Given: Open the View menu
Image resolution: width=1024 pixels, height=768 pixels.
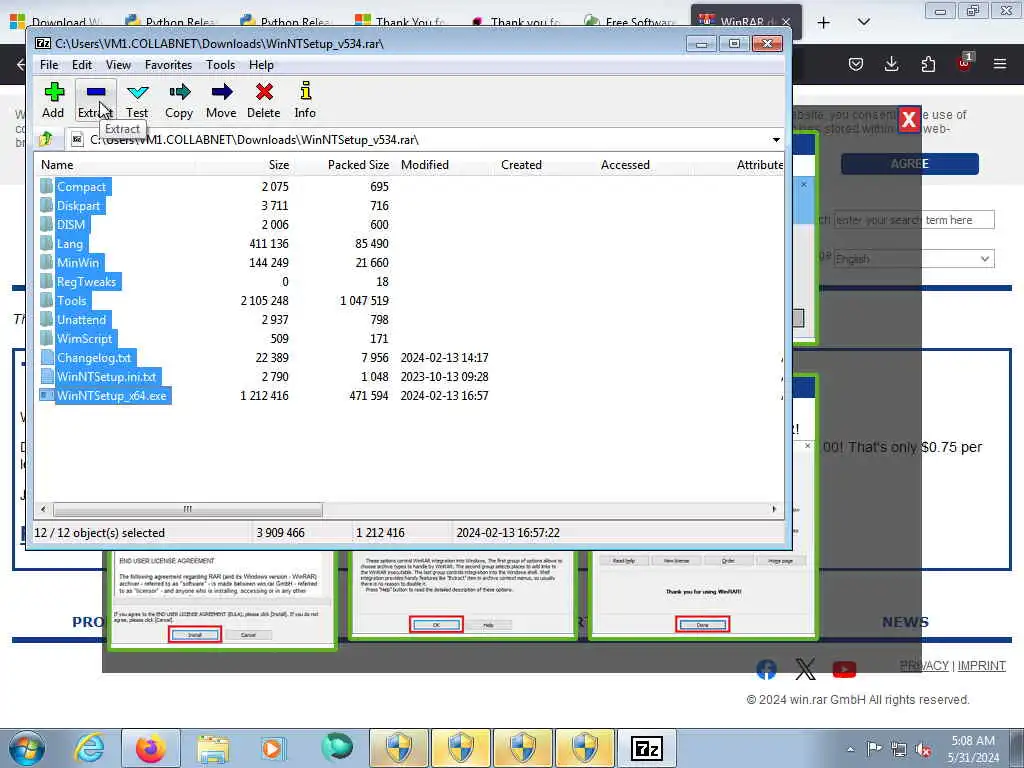Looking at the screenshot, I should [118, 65].
